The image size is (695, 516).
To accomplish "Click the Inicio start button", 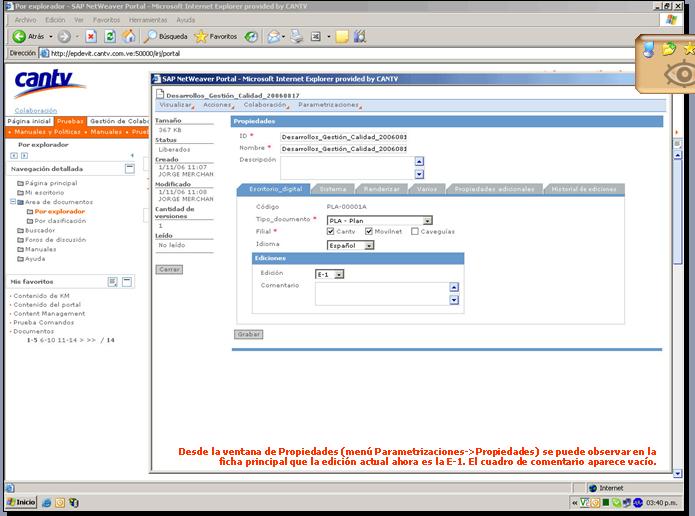I will tap(21, 502).
